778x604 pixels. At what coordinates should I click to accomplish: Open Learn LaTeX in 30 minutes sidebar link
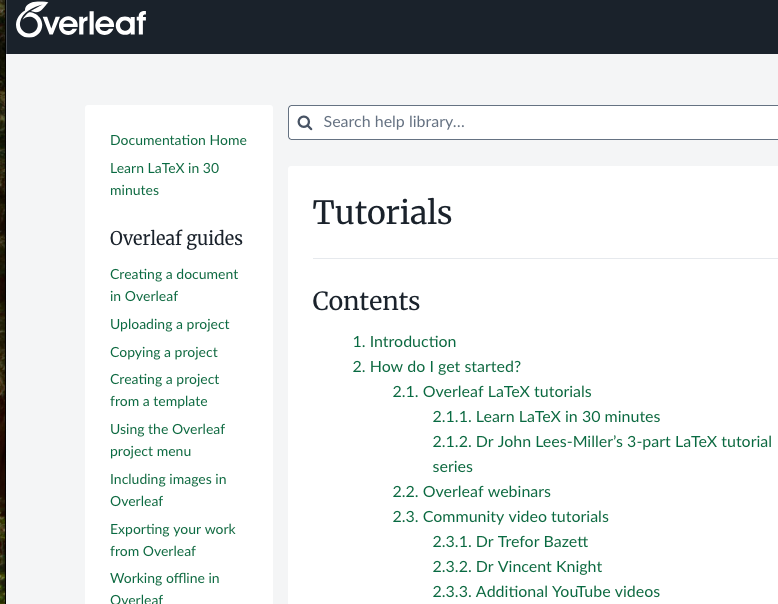164,179
